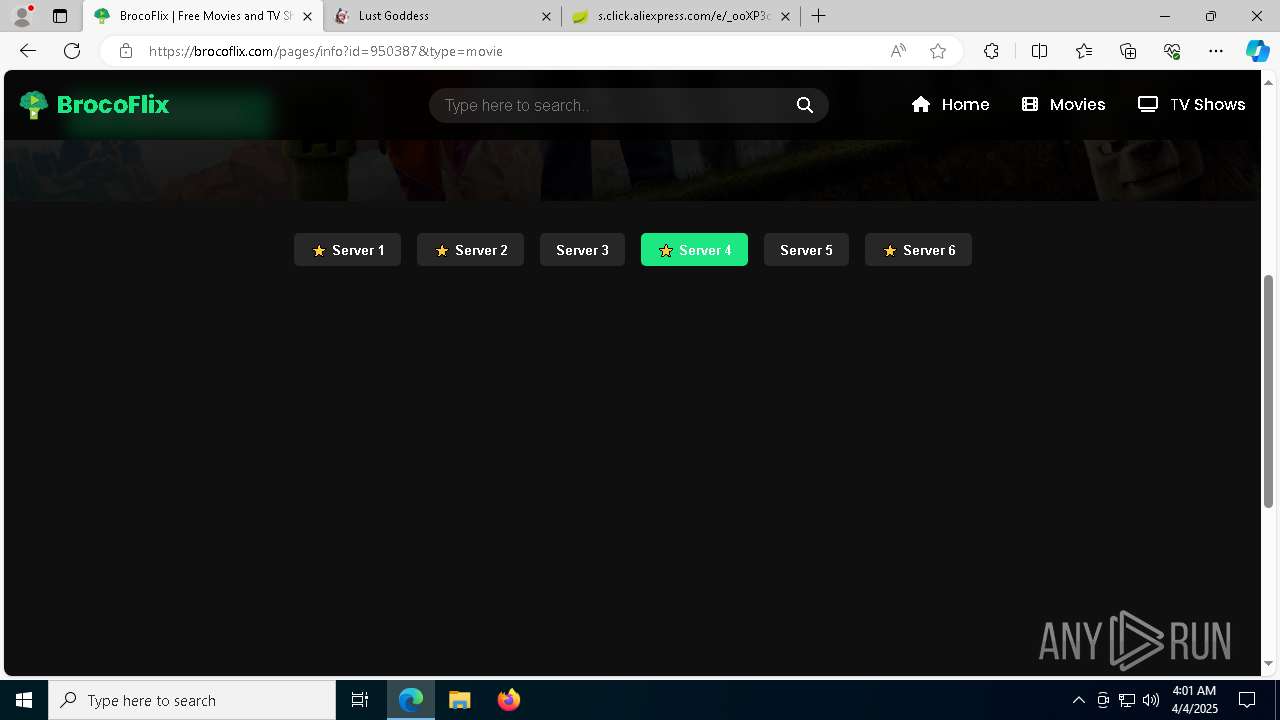Viewport: 1280px width, 720px height.
Task: Switch to the Lust Goddess tab
Action: [442, 16]
